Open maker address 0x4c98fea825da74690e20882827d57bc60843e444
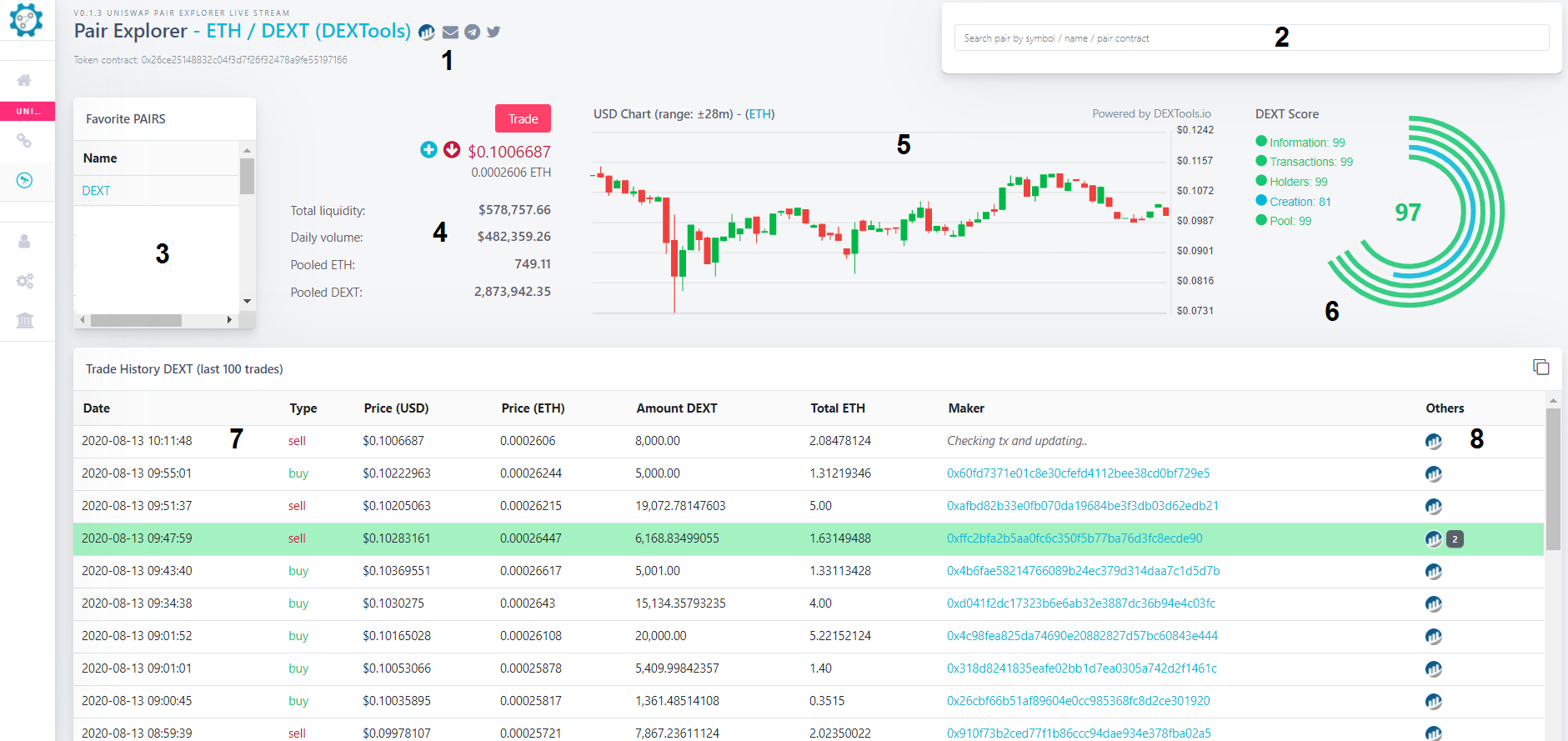This screenshot has height=741, width=1568. (1082, 636)
